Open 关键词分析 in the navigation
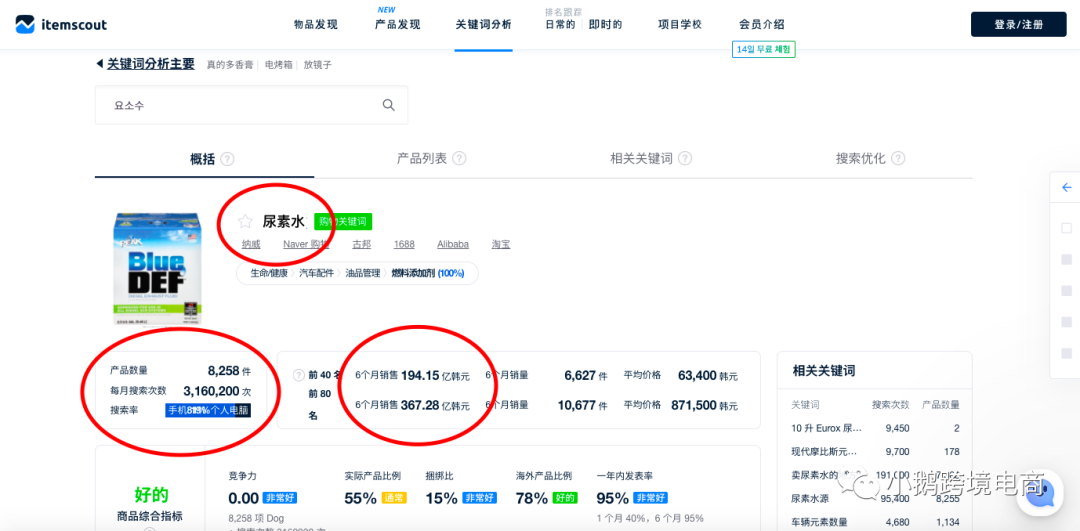The width and height of the screenshot is (1080, 531). (484, 25)
